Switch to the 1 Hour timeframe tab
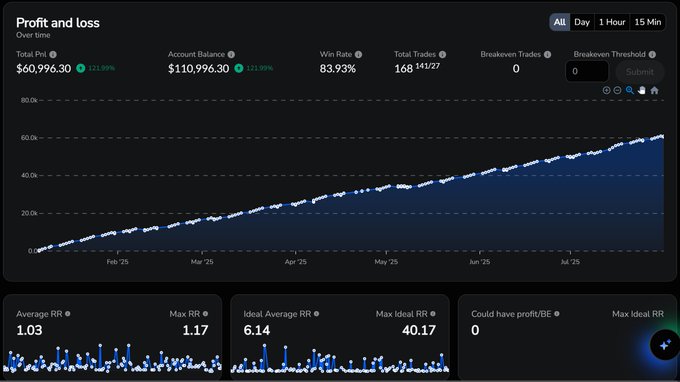Screen dimensions: 680x382 tap(612, 22)
